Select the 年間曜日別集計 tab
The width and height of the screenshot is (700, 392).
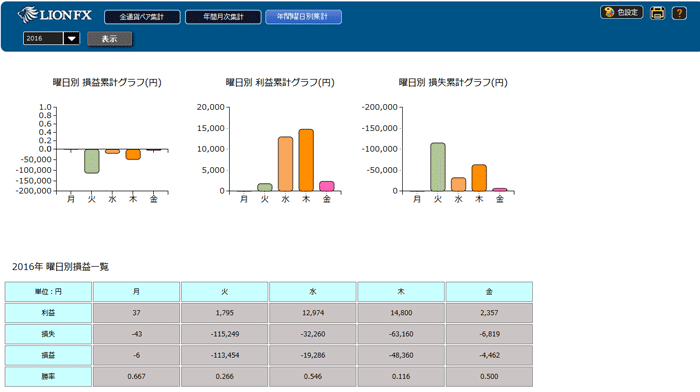[303, 17]
